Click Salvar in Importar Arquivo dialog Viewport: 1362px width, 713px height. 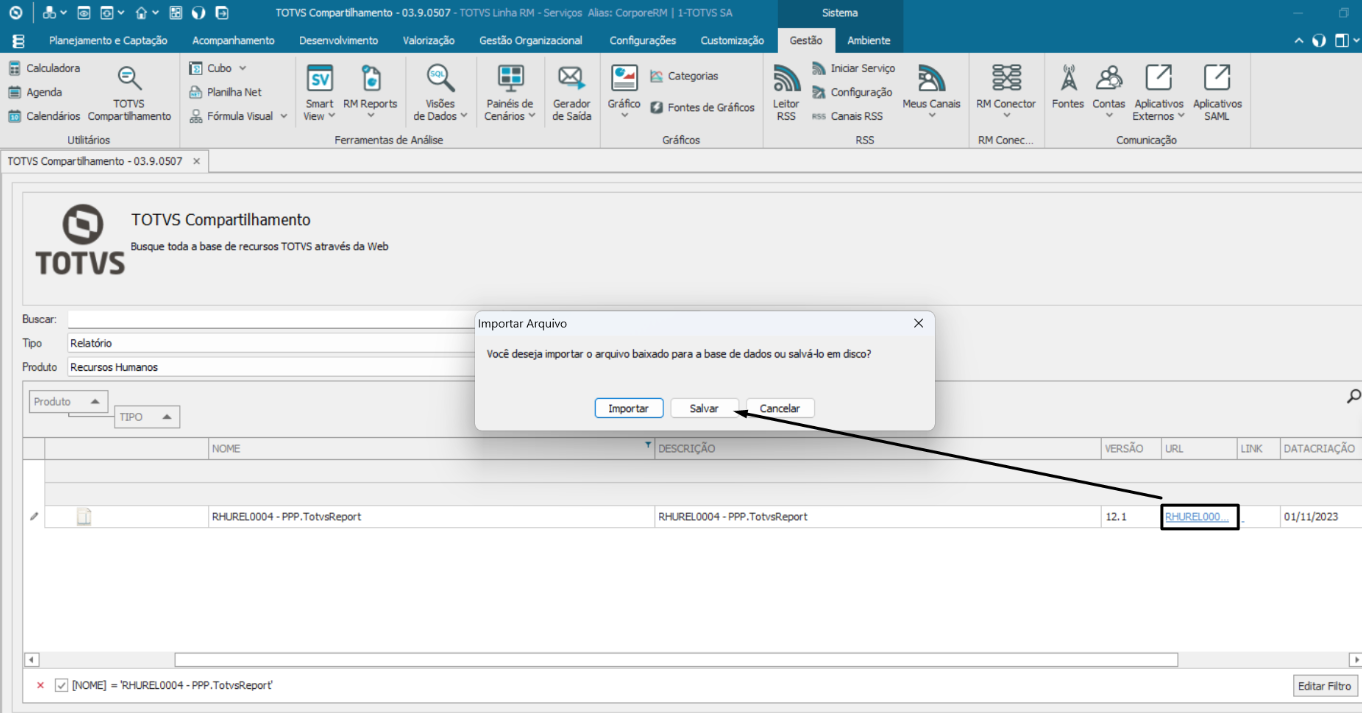pos(704,408)
